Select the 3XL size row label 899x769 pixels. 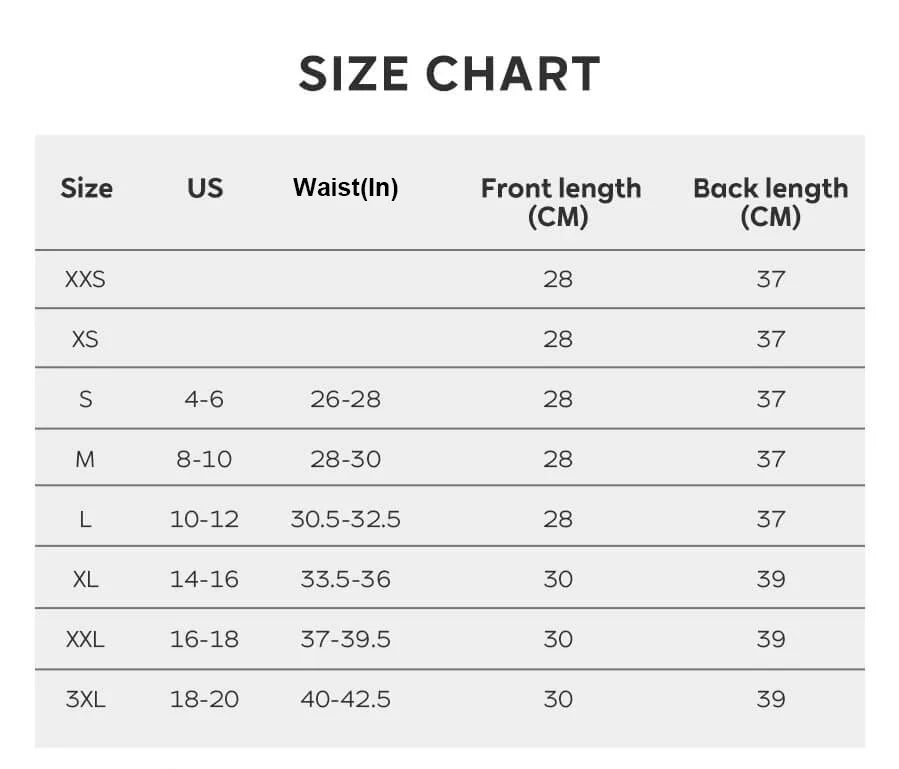point(85,699)
